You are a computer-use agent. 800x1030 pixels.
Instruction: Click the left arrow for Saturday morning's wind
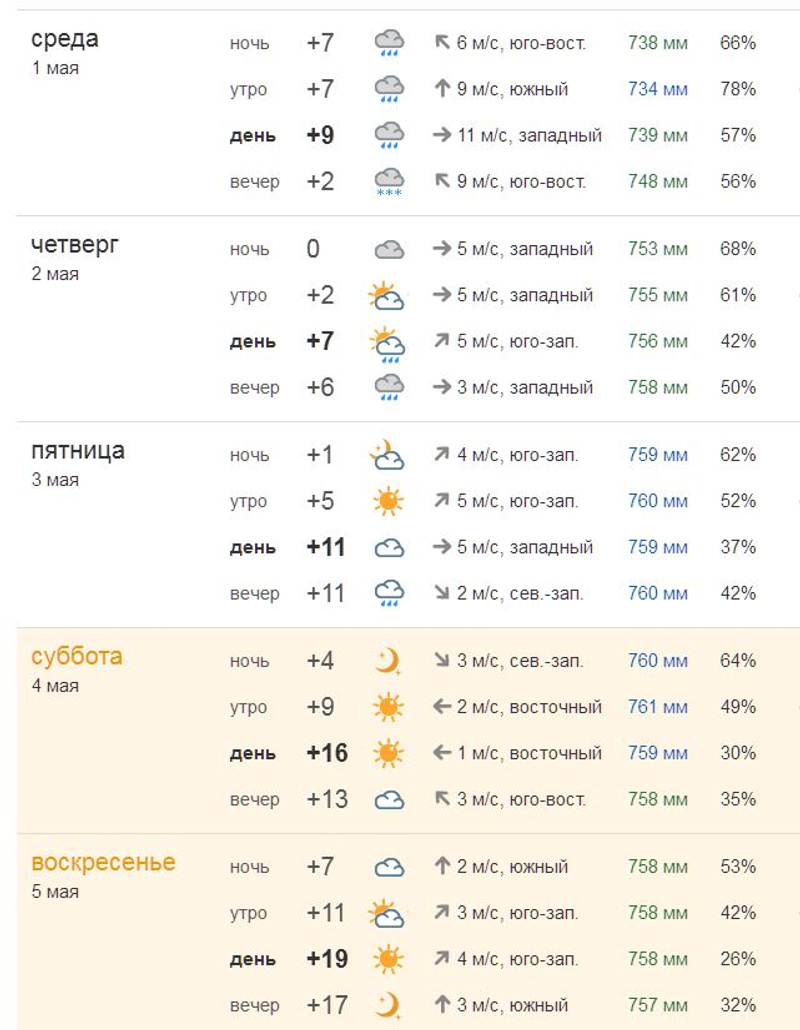[441, 707]
